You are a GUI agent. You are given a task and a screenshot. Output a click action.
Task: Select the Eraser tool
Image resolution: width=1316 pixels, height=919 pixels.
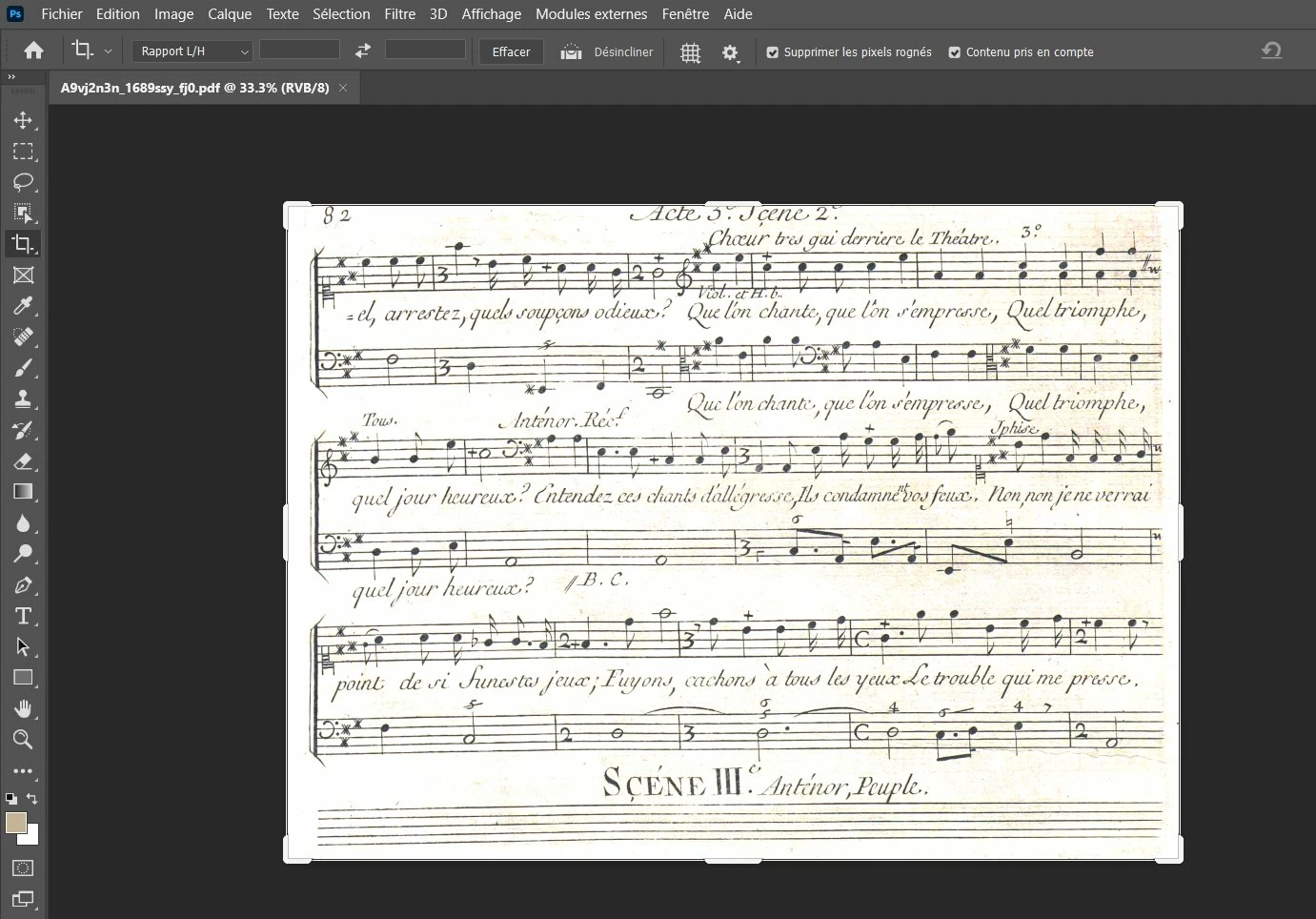23,461
